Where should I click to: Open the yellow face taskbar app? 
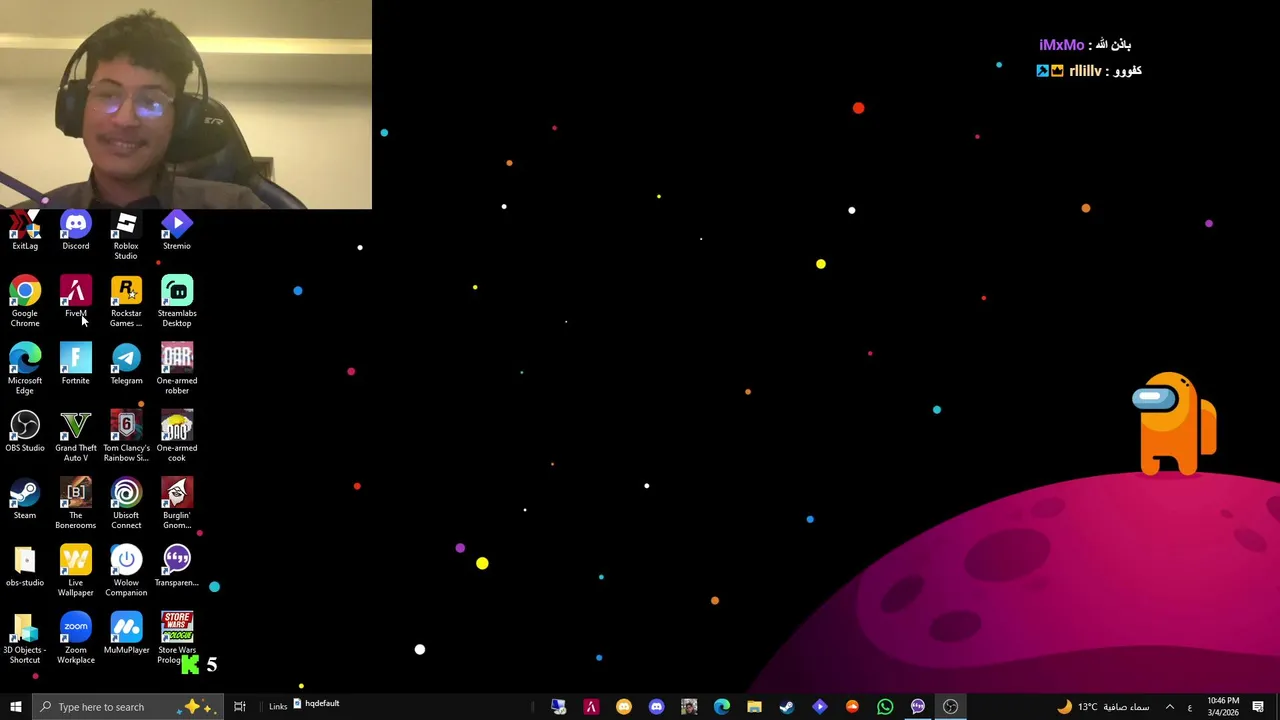pos(624,707)
